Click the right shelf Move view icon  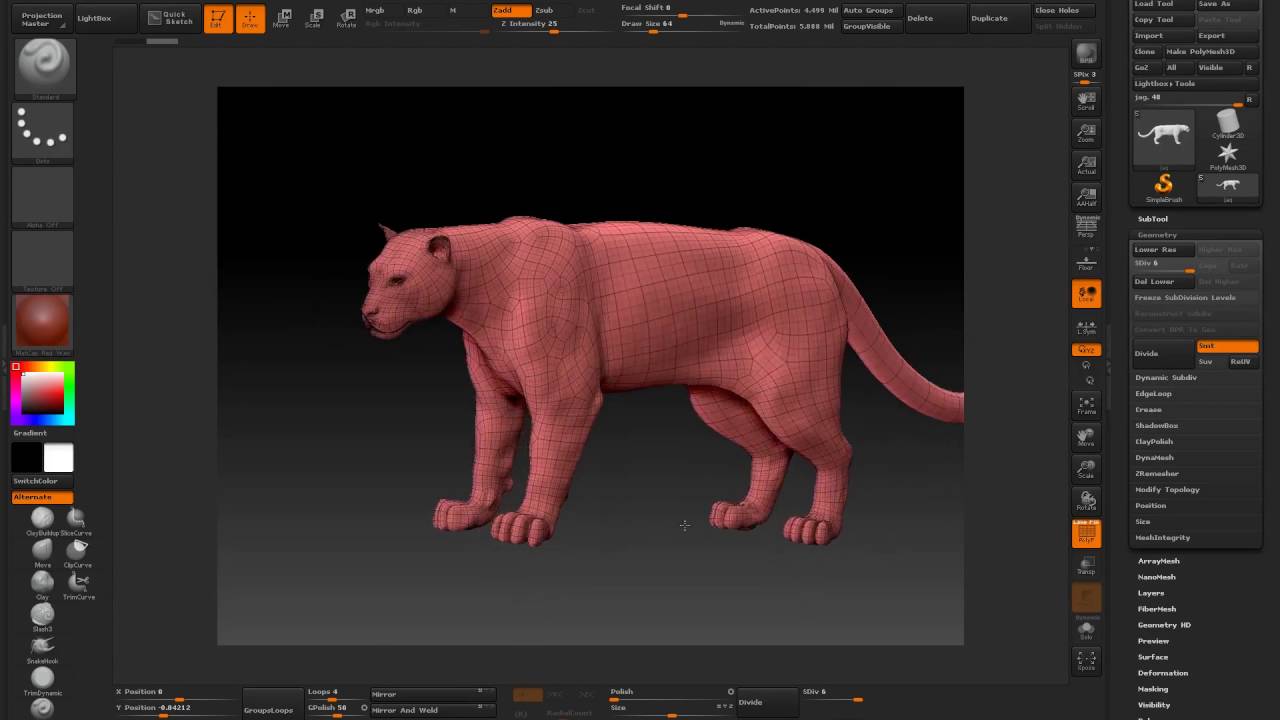click(1086, 437)
